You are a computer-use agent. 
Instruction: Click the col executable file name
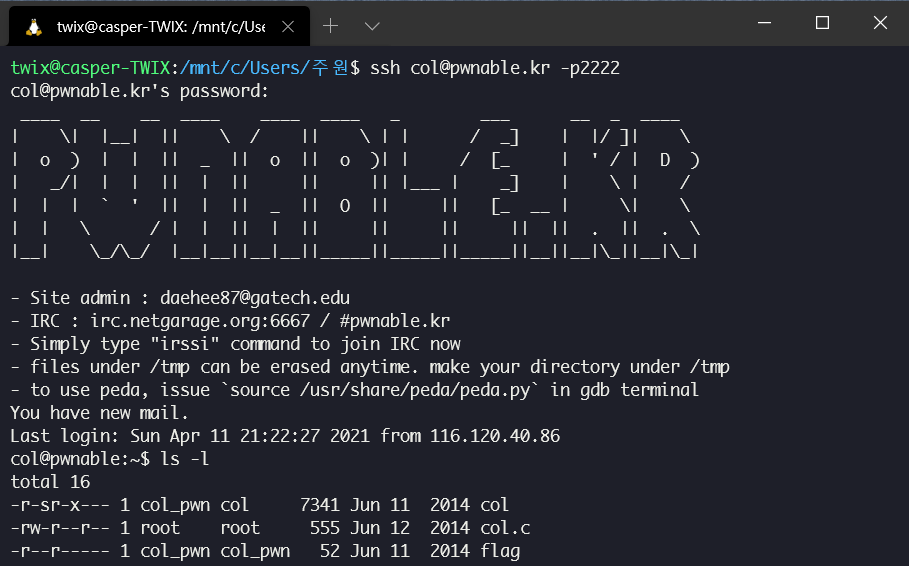point(495,505)
